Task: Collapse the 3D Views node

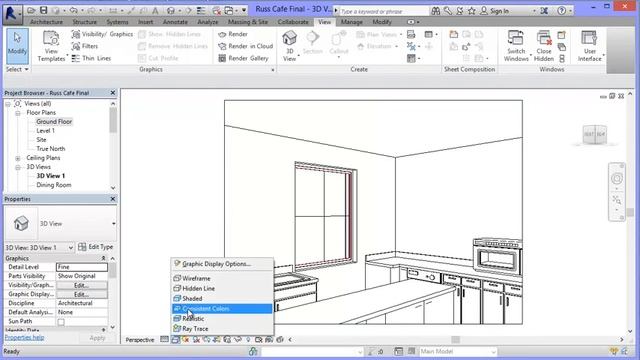Action: point(18,167)
